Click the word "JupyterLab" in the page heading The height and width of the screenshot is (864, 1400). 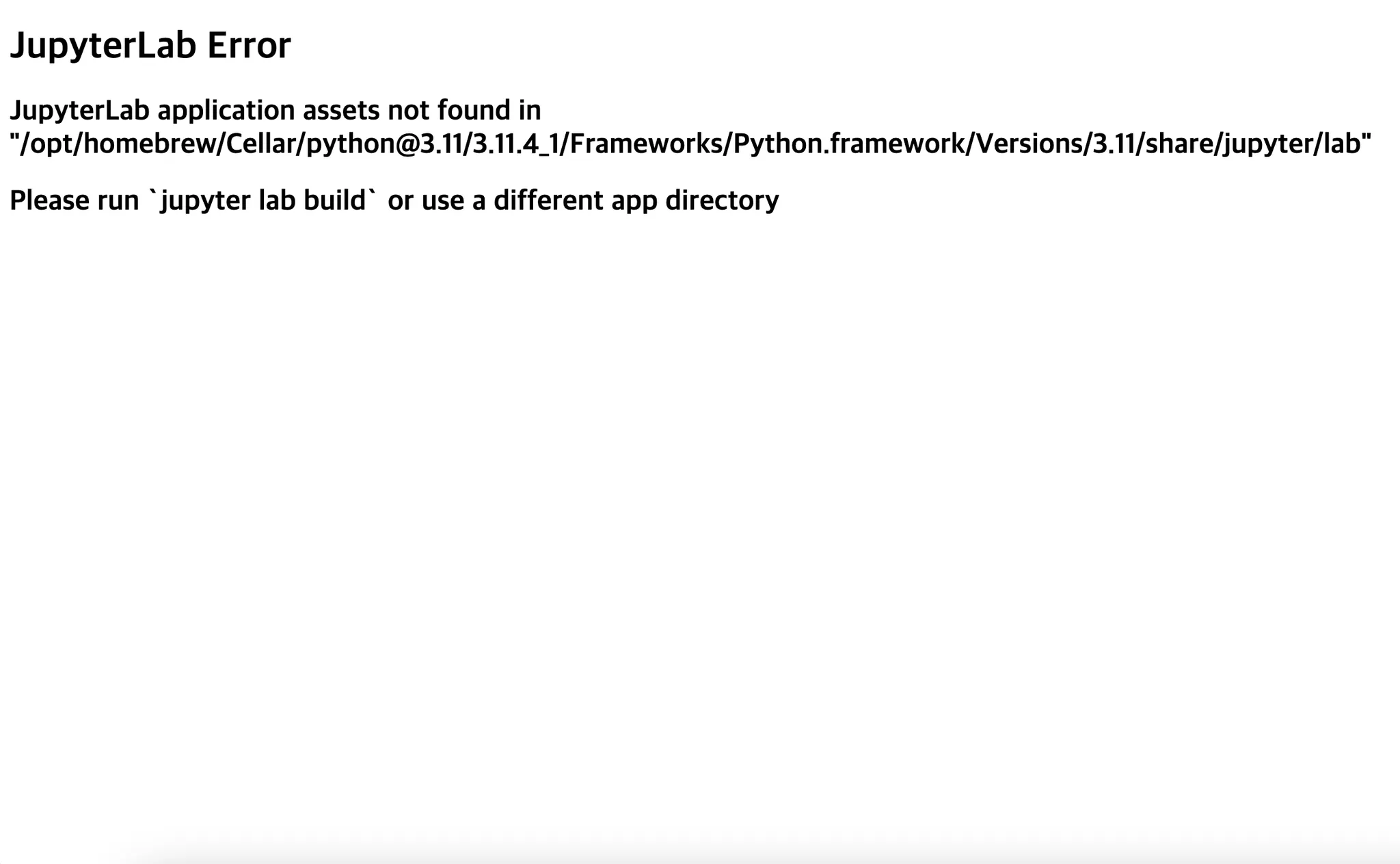click(103, 46)
